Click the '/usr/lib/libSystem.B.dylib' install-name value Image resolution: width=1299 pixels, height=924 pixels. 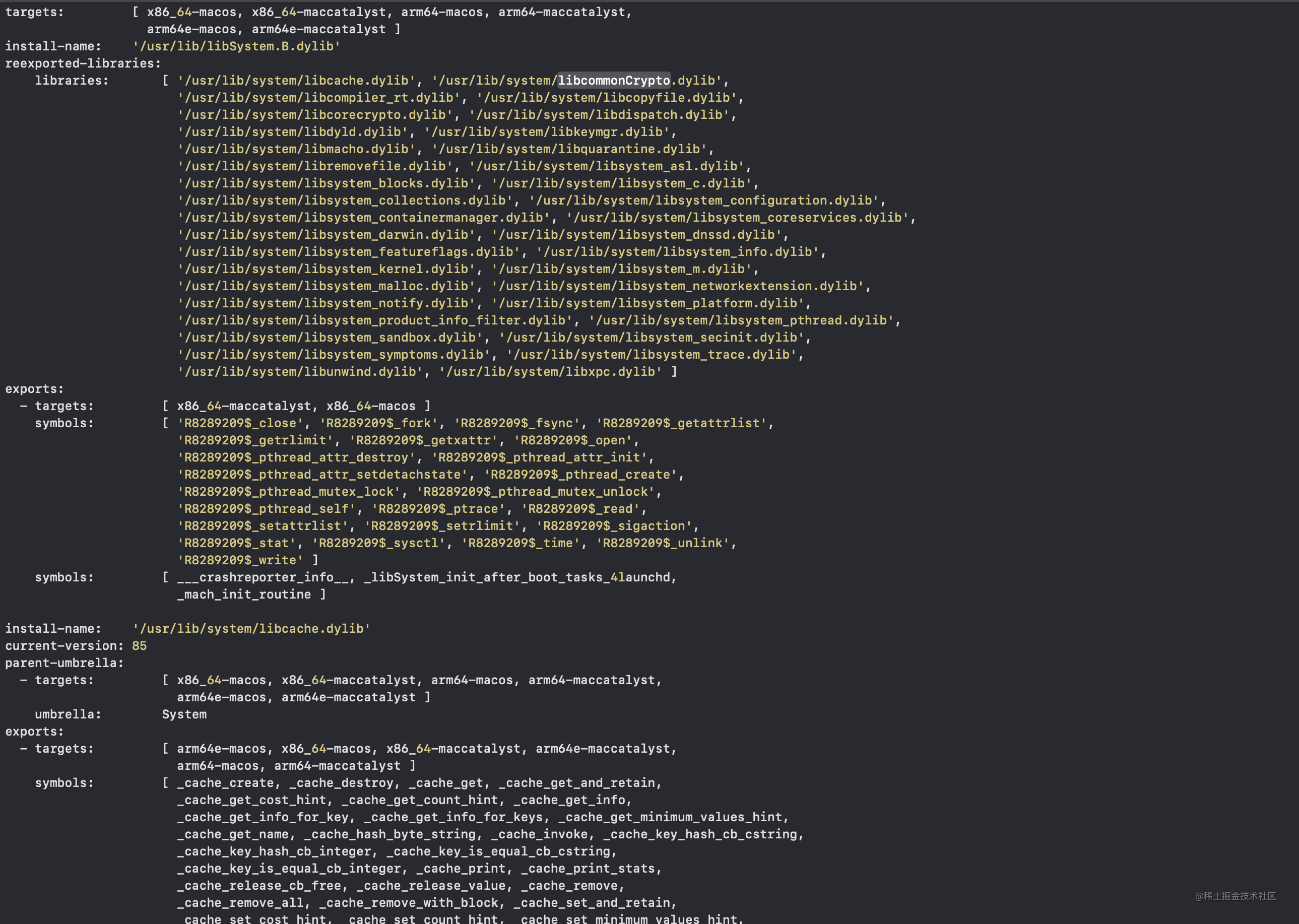pyautogui.click(x=236, y=46)
